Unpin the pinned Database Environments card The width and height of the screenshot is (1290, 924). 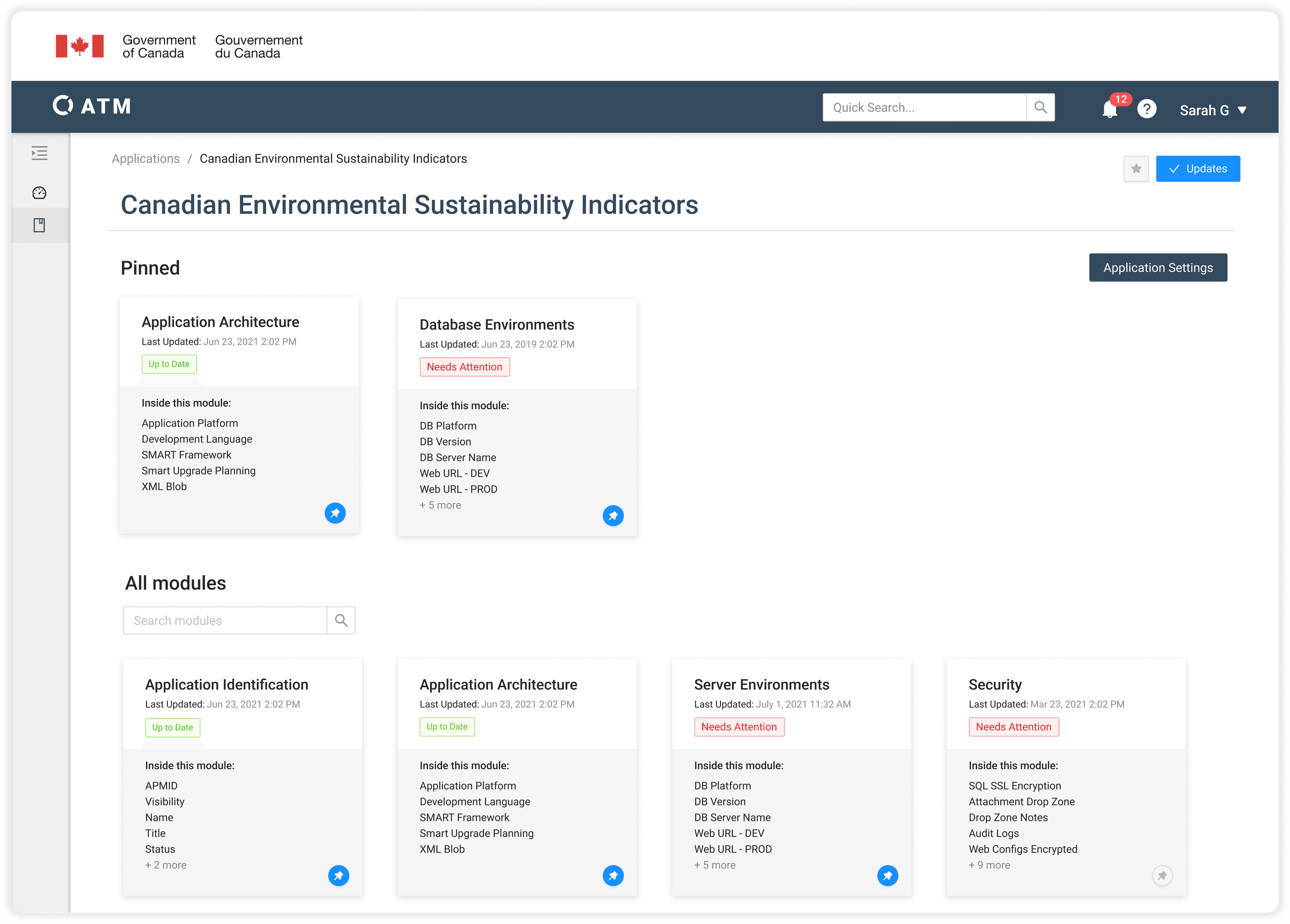click(x=613, y=516)
